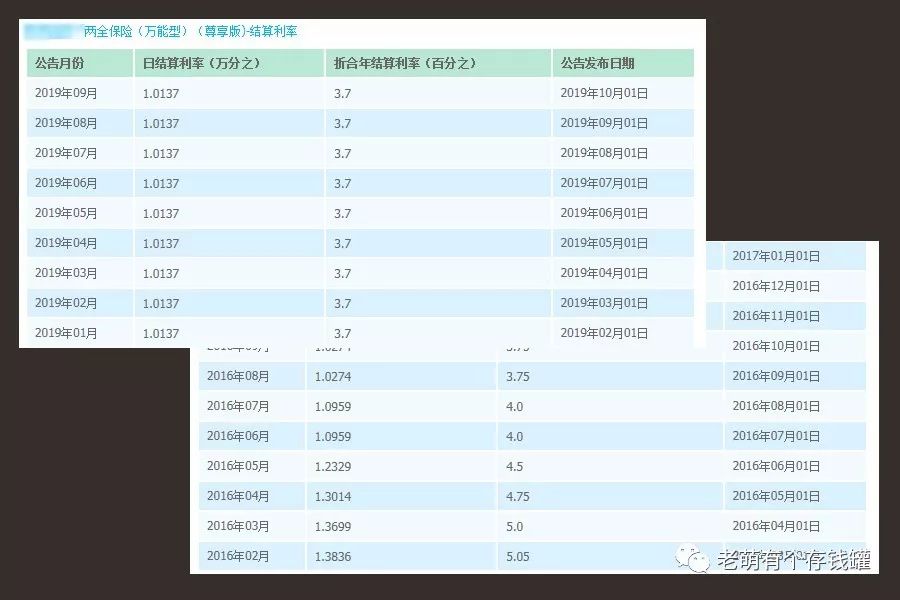Click date 2016年11月01日 in back table
Viewport: 900px width, 600px height.
pos(776,316)
